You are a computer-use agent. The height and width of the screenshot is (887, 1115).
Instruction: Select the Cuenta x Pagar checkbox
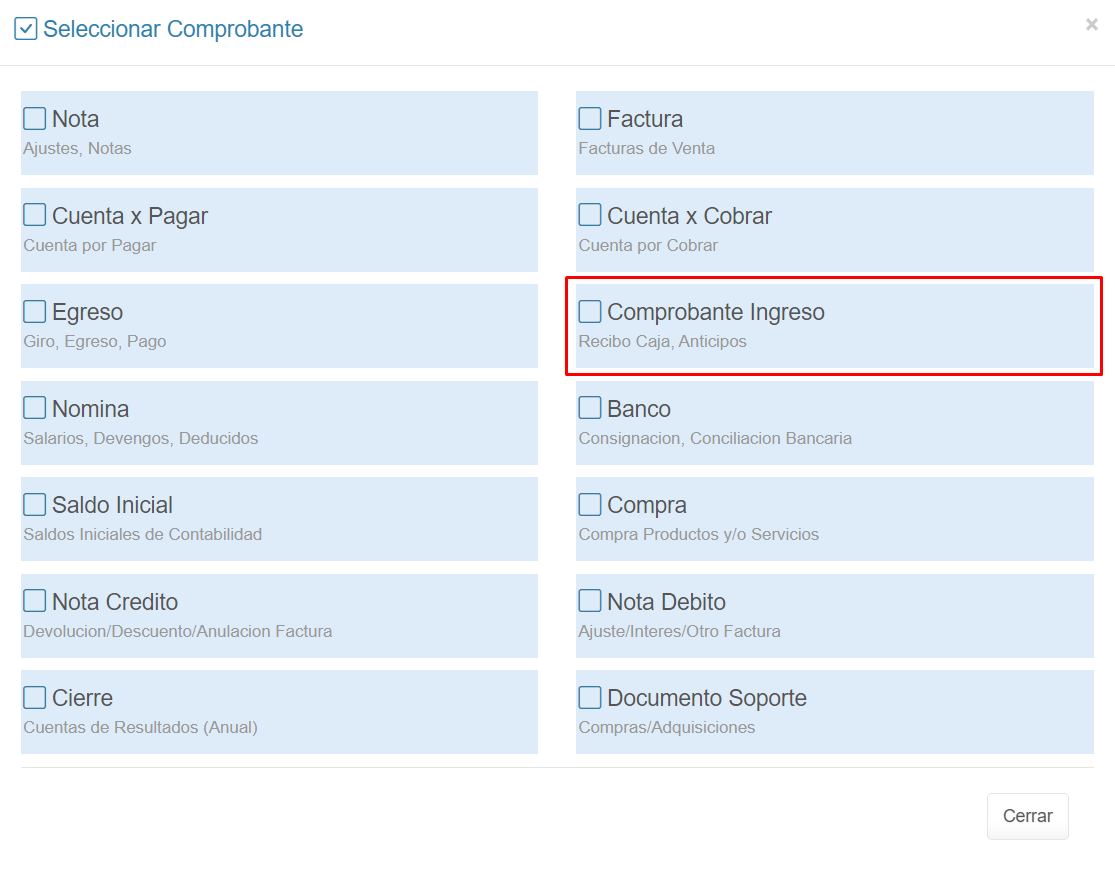click(35, 215)
